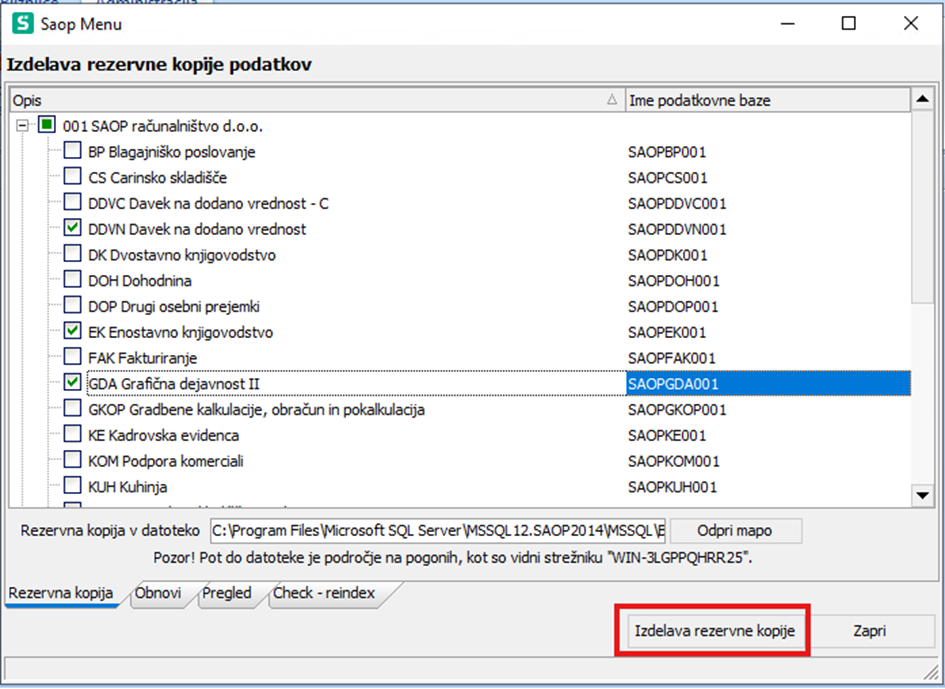945x689 pixels.
Task: Maximize the Saop Menu window
Action: pyautogui.click(x=849, y=24)
